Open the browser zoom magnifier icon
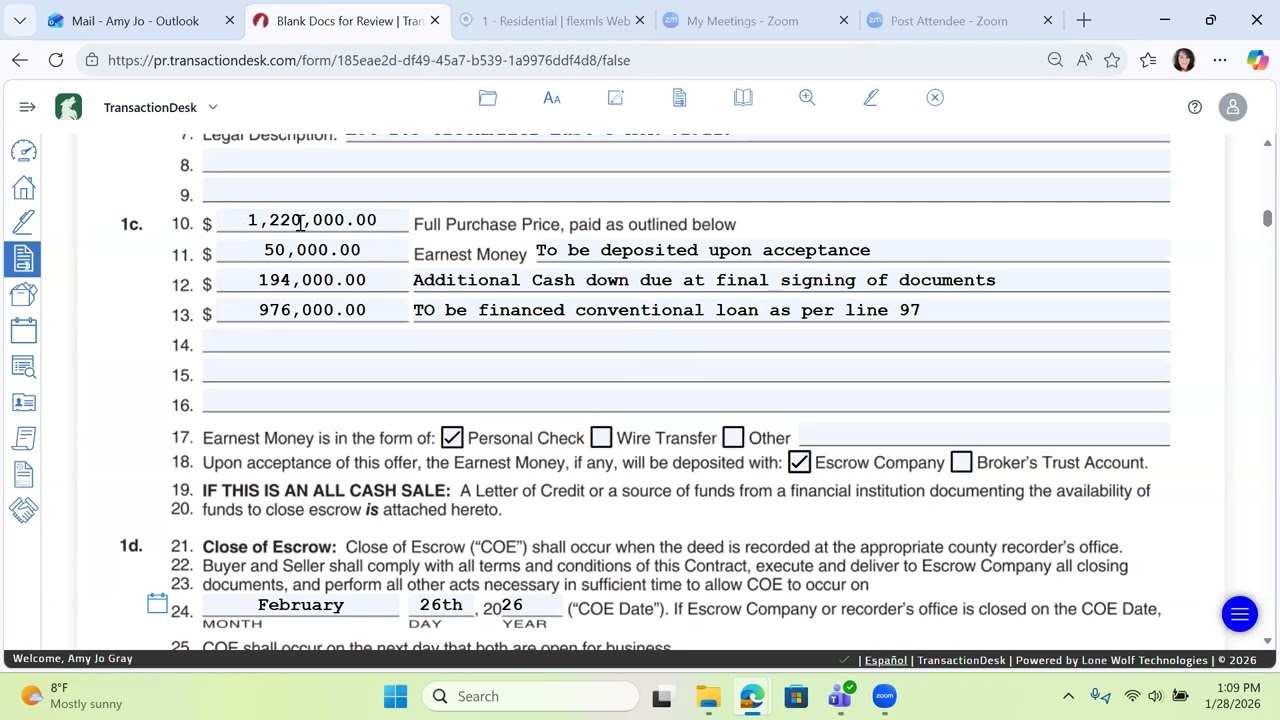1280x720 pixels. 1055,60
